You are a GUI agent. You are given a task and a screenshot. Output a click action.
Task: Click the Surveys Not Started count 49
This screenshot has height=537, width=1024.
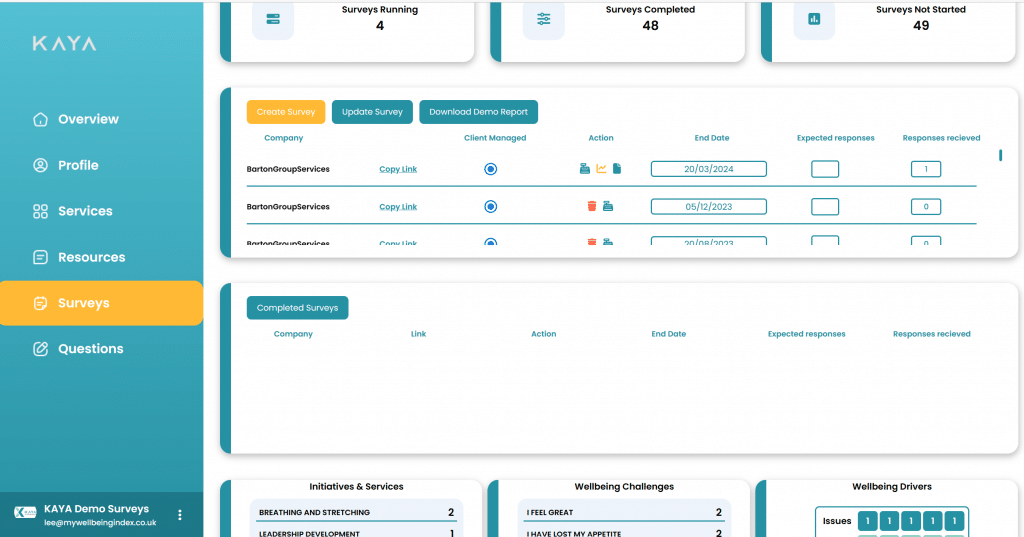(x=921, y=25)
